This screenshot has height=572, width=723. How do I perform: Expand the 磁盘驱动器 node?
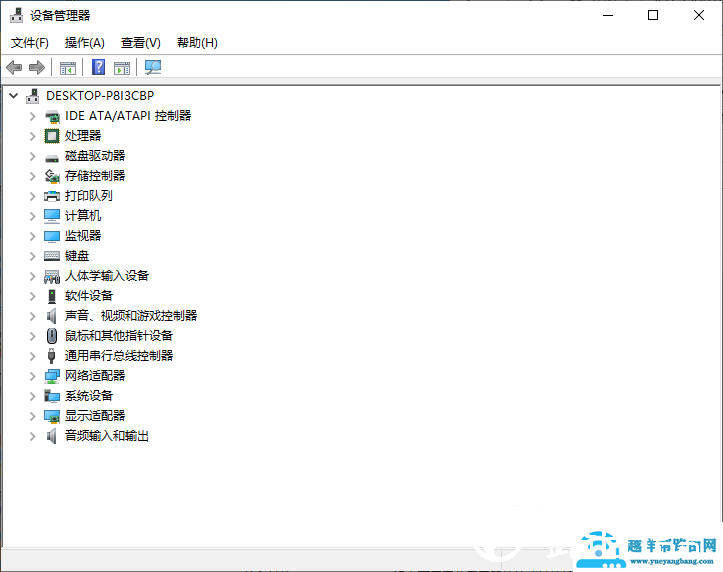click(33, 156)
